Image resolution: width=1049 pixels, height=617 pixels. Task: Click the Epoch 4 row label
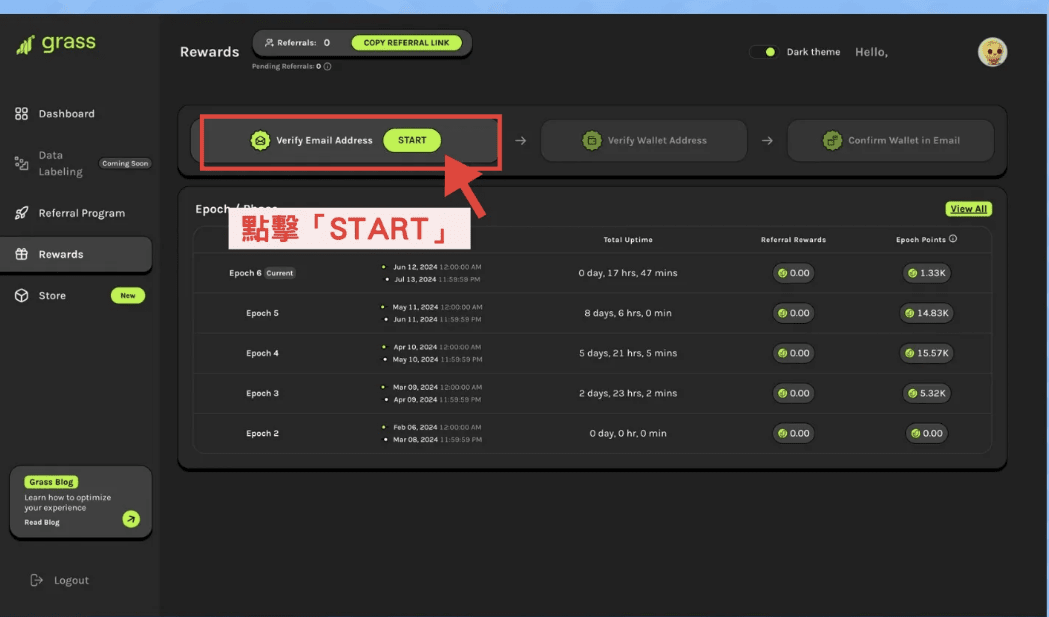[x=262, y=353]
